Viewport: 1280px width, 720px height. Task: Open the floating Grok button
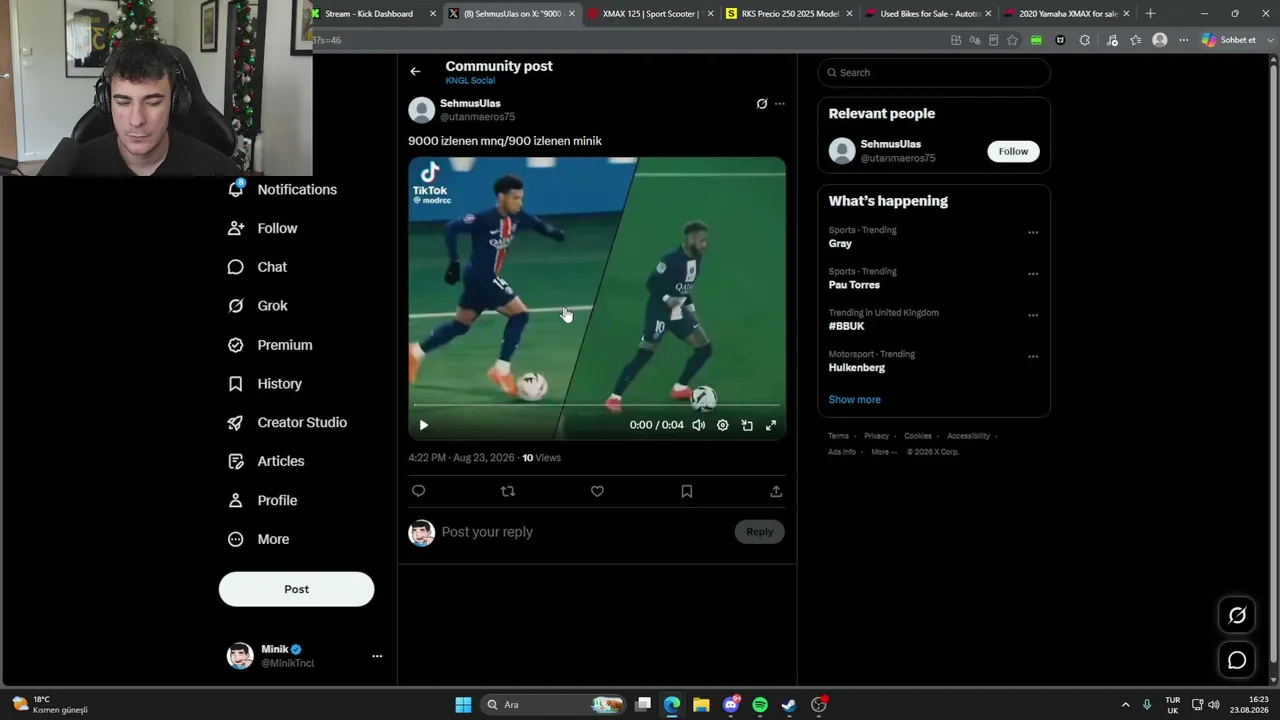tap(1237, 616)
